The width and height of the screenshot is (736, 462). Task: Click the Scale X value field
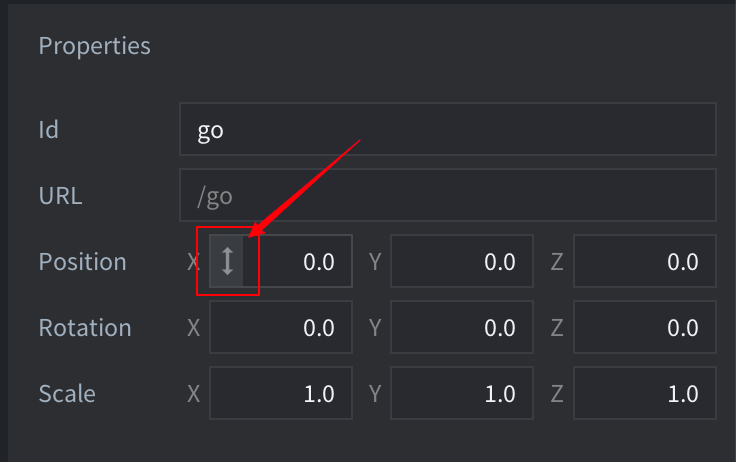pyautogui.click(x=281, y=394)
